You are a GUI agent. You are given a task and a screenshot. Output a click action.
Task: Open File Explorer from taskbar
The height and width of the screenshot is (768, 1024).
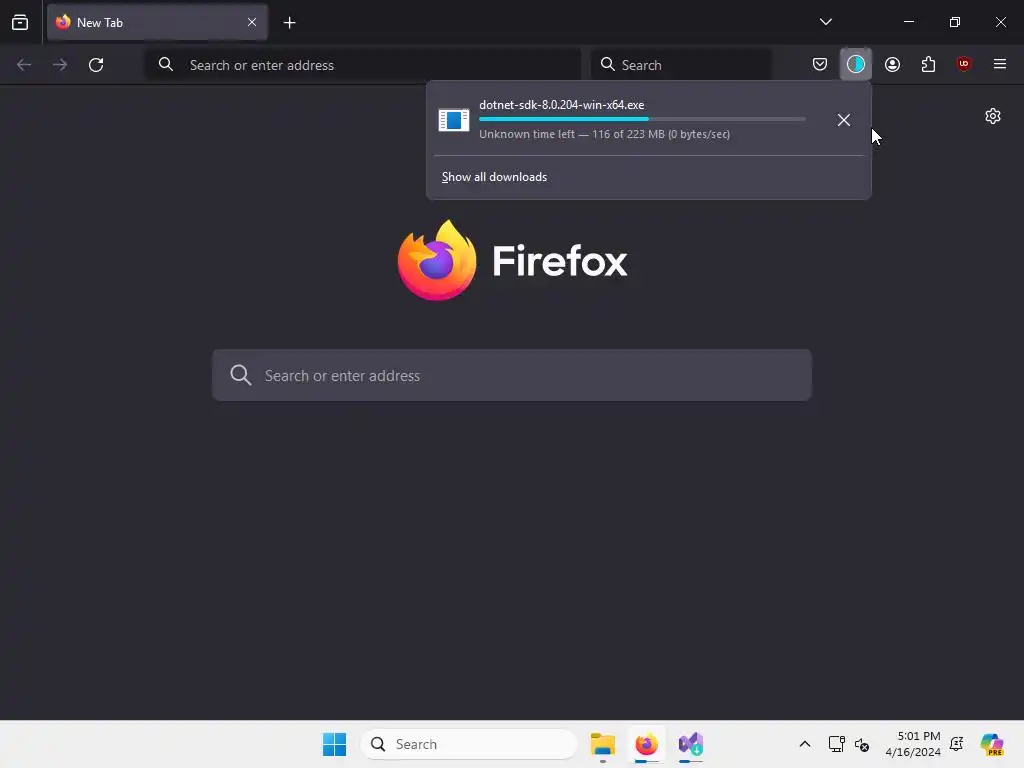coord(603,744)
